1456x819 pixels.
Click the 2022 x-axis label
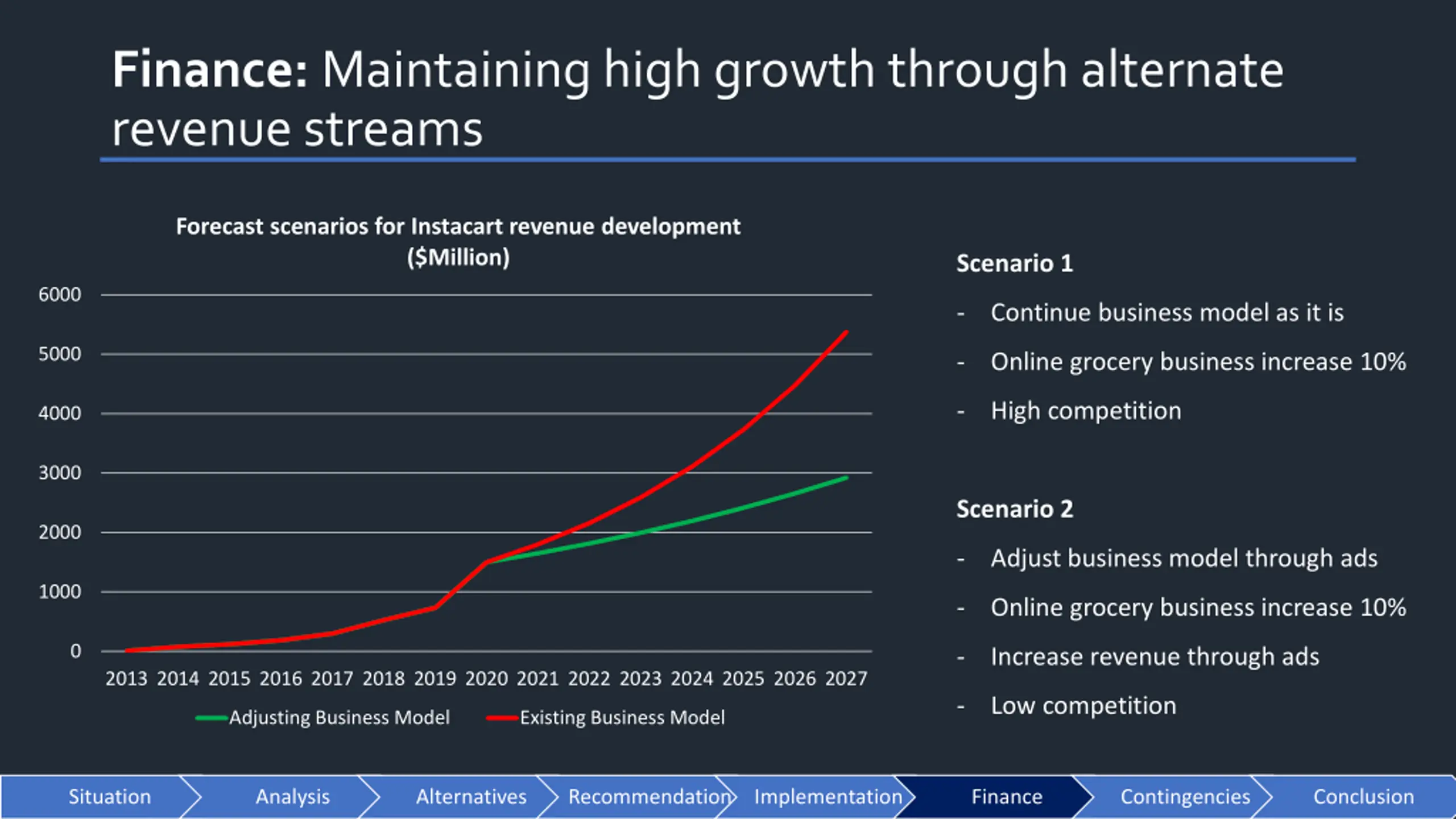[589, 679]
